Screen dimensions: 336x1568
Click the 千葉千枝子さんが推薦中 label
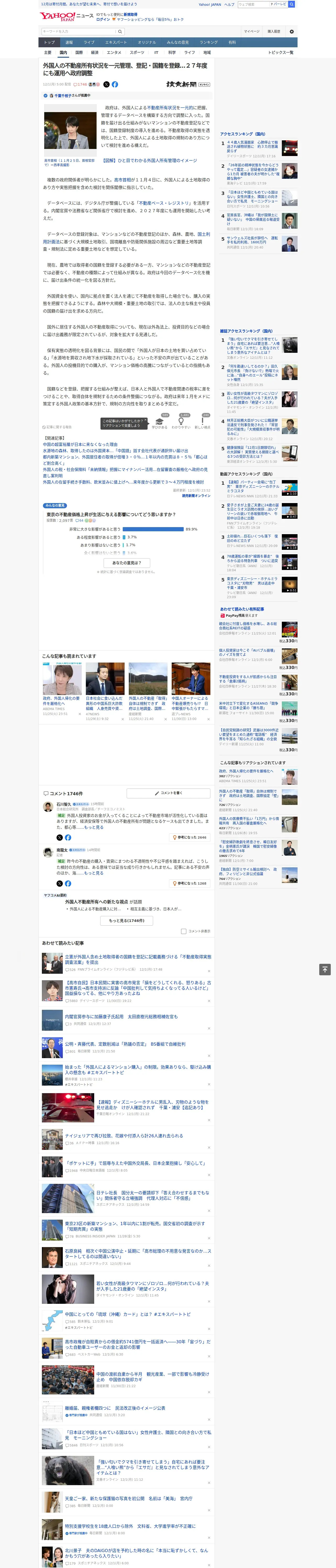(72, 96)
